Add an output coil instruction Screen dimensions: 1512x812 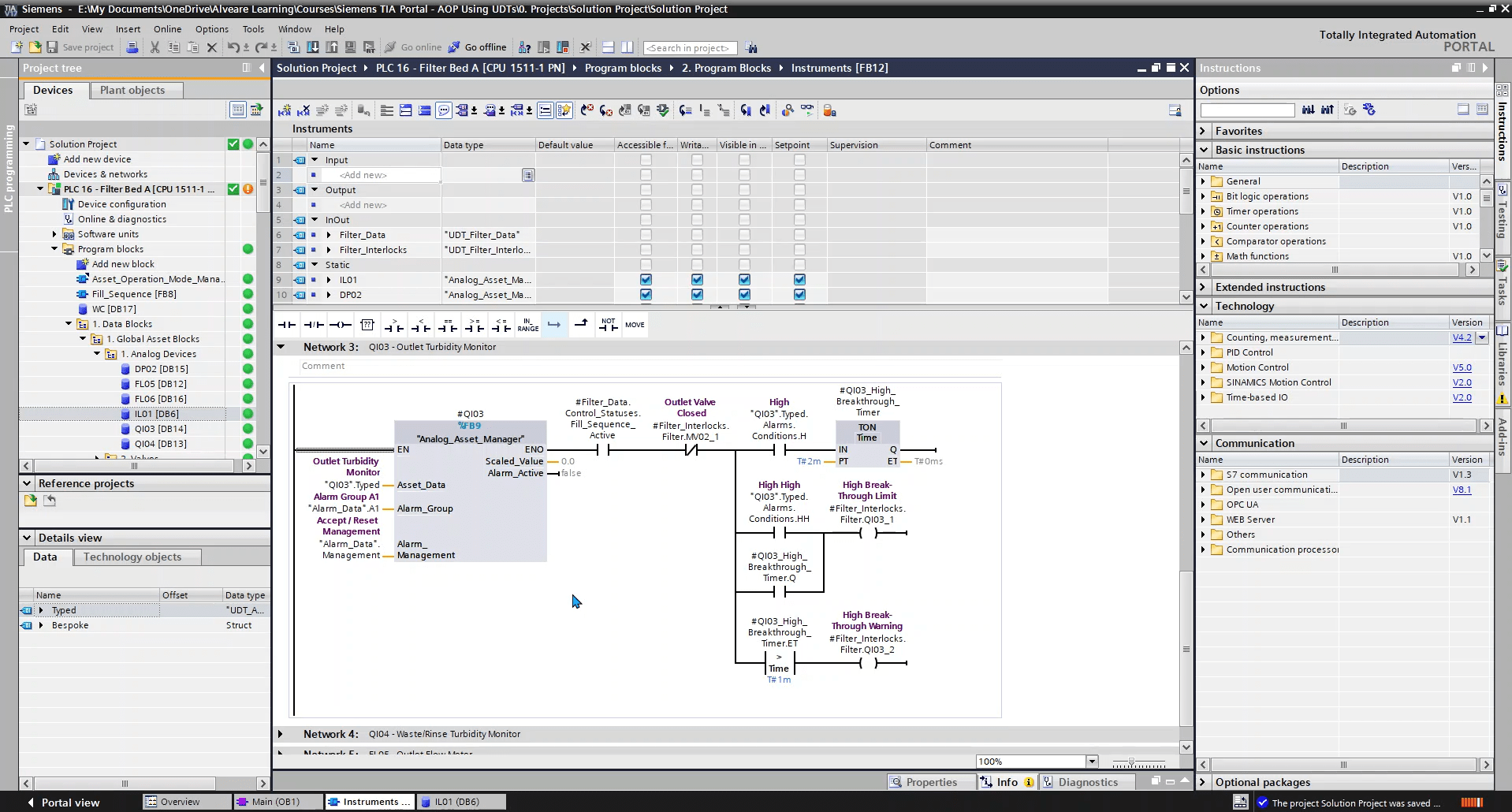pos(341,325)
